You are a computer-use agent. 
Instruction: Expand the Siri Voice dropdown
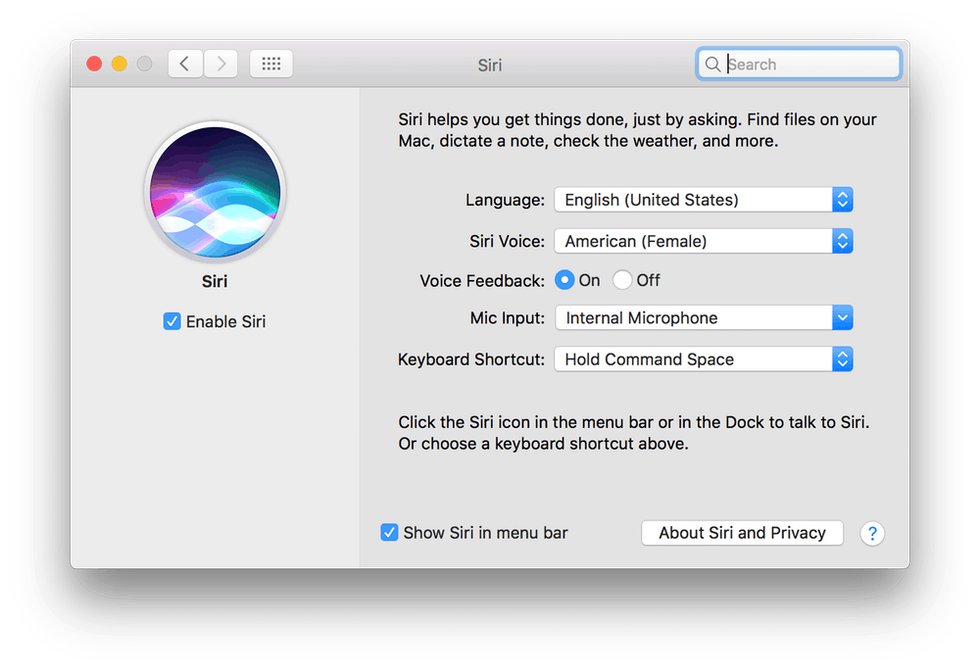703,241
